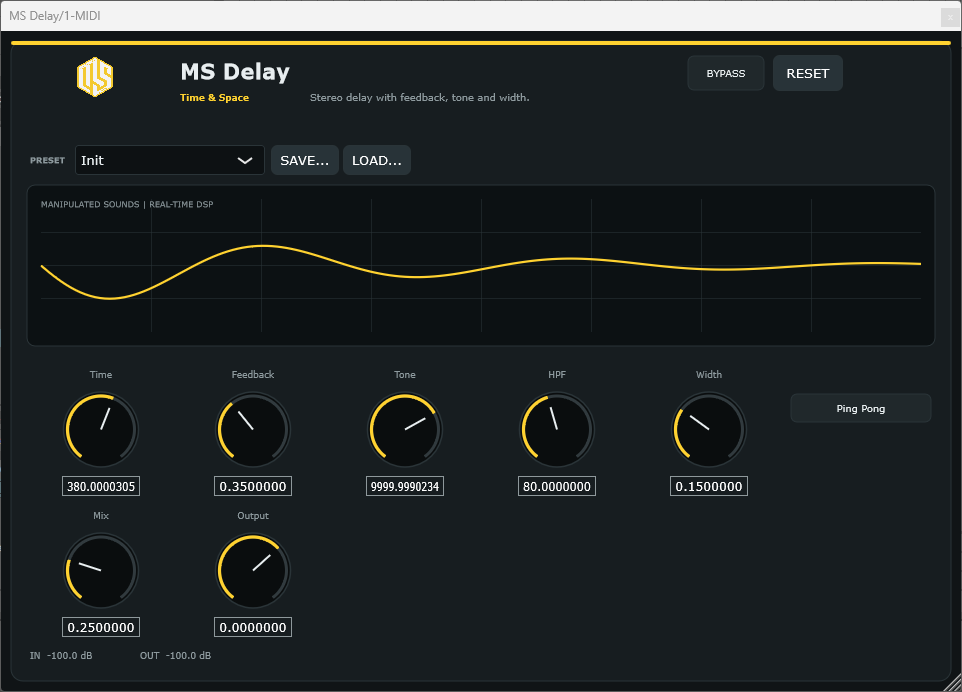Click the 'Feedback' knob label
The image size is (962, 692).
(x=253, y=374)
